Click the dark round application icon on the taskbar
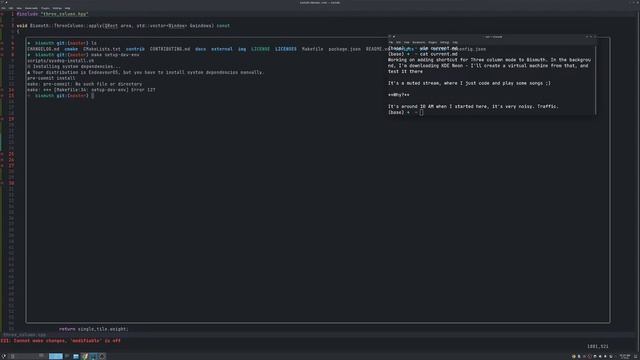 [102, 356]
